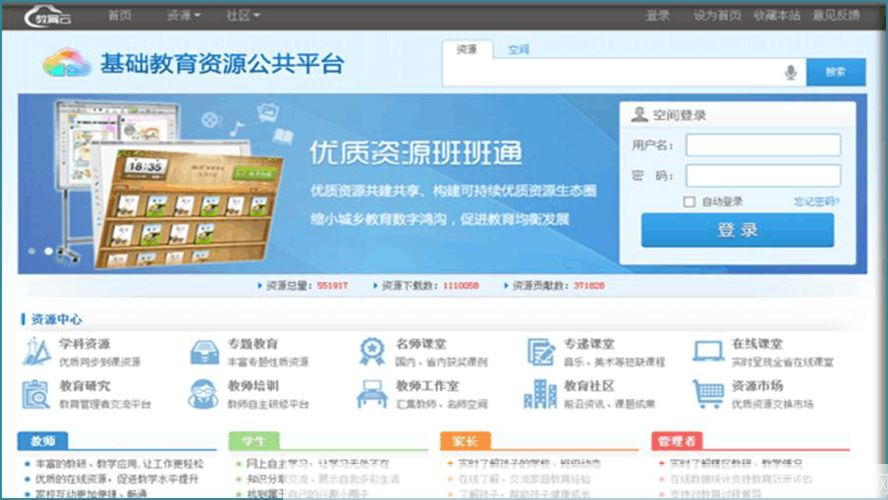Image resolution: width=888 pixels, height=500 pixels.
Task: Open 专题教育 inbox tray icon
Action: tap(204, 352)
